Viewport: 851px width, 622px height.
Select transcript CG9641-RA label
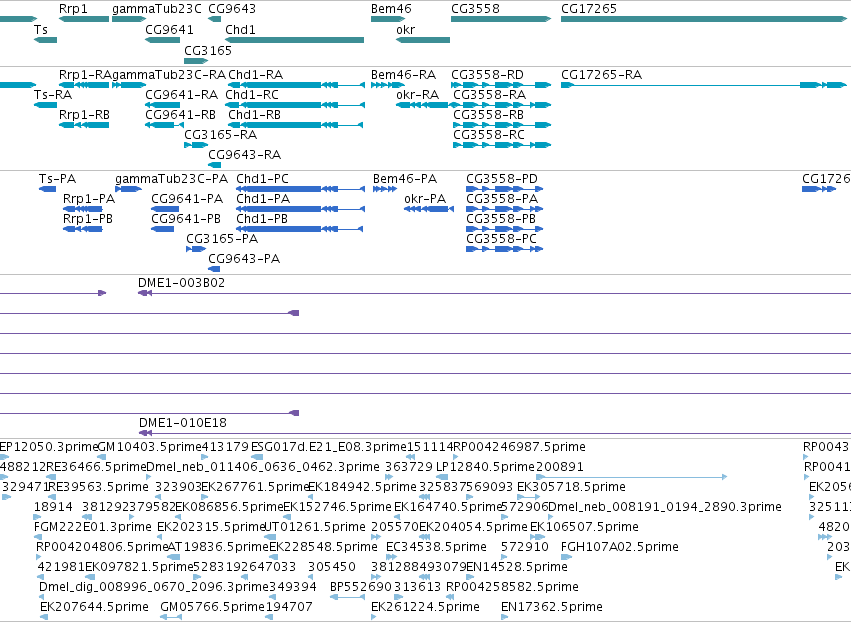tap(181, 94)
